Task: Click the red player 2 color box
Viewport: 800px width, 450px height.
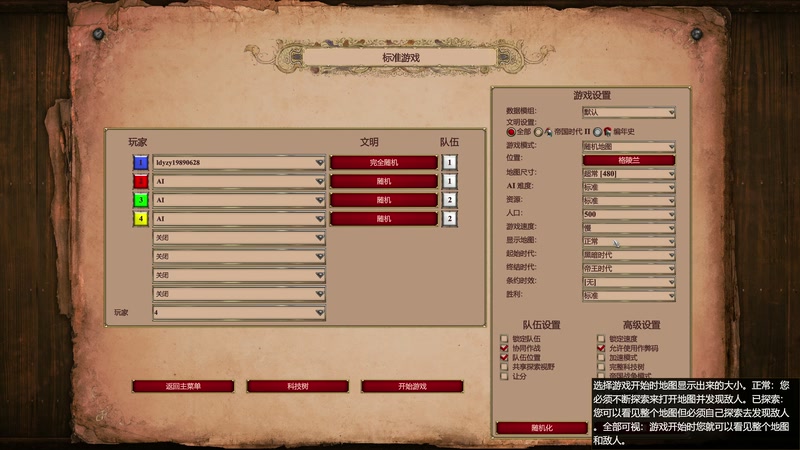Action: [140, 181]
